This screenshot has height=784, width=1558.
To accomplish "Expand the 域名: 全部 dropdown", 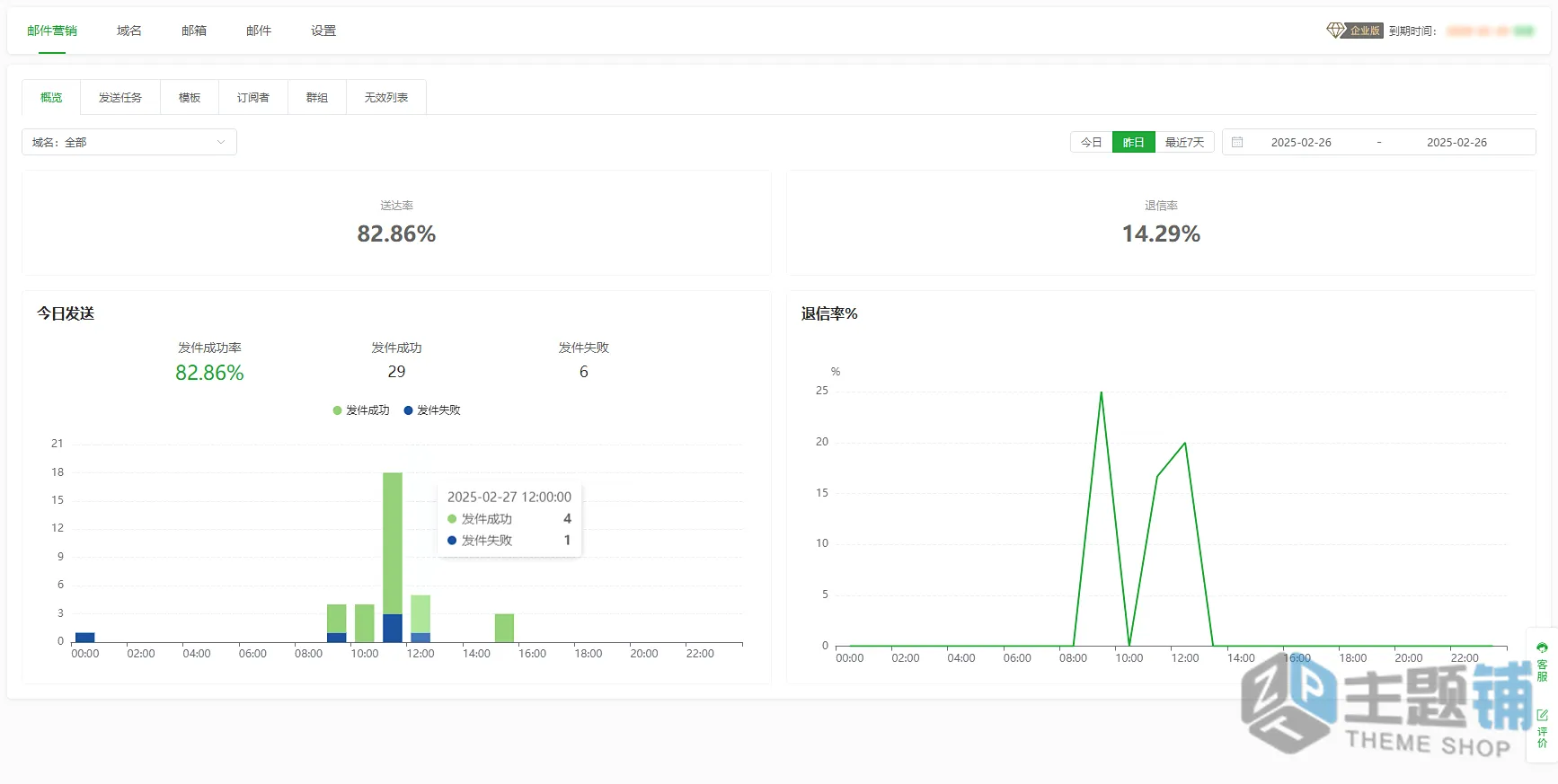I will [x=129, y=142].
